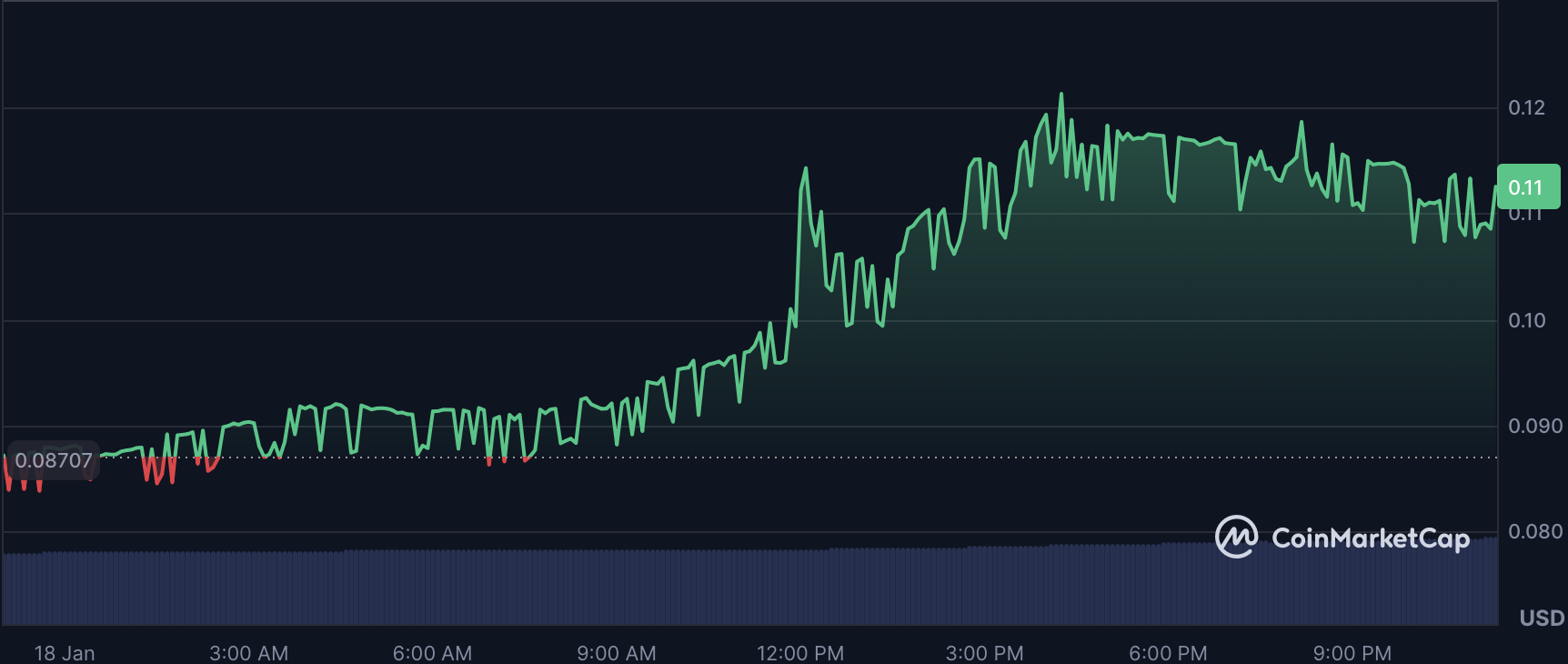Click the 0.080 y-axis label
The image size is (1568, 664).
point(1534,531)
